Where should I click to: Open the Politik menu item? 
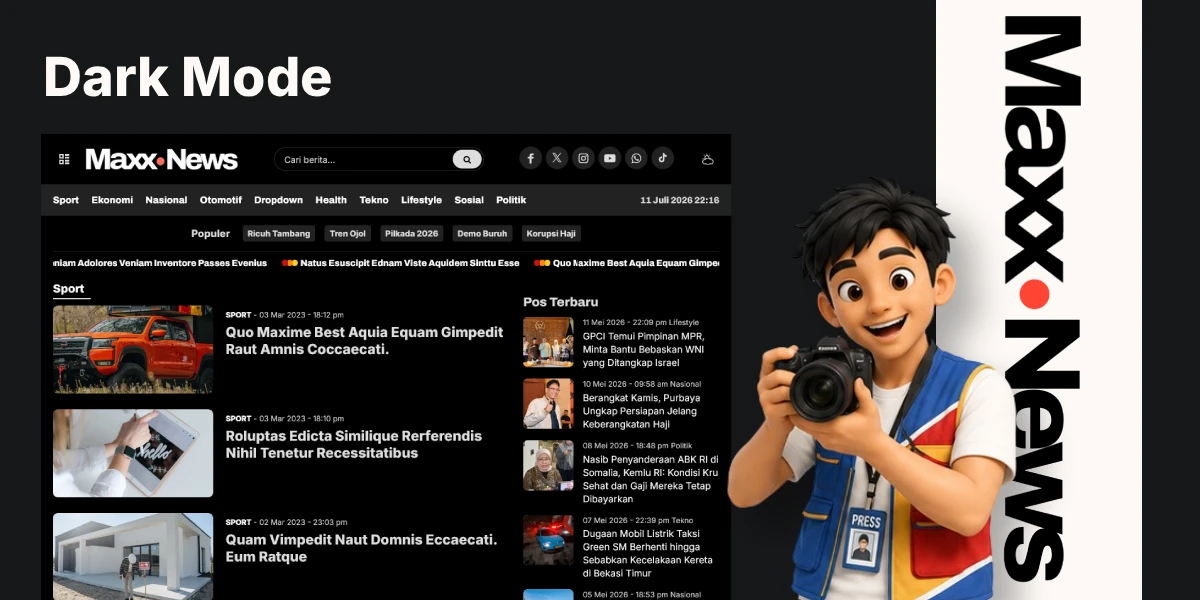(511, 200)
